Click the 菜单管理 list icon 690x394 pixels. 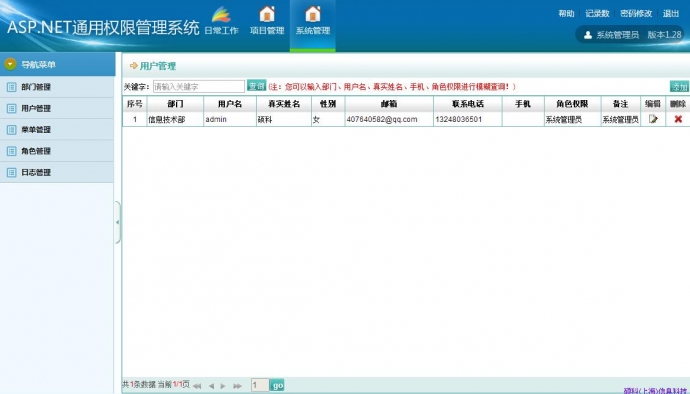pyautogui.click(x=12, y=129)
